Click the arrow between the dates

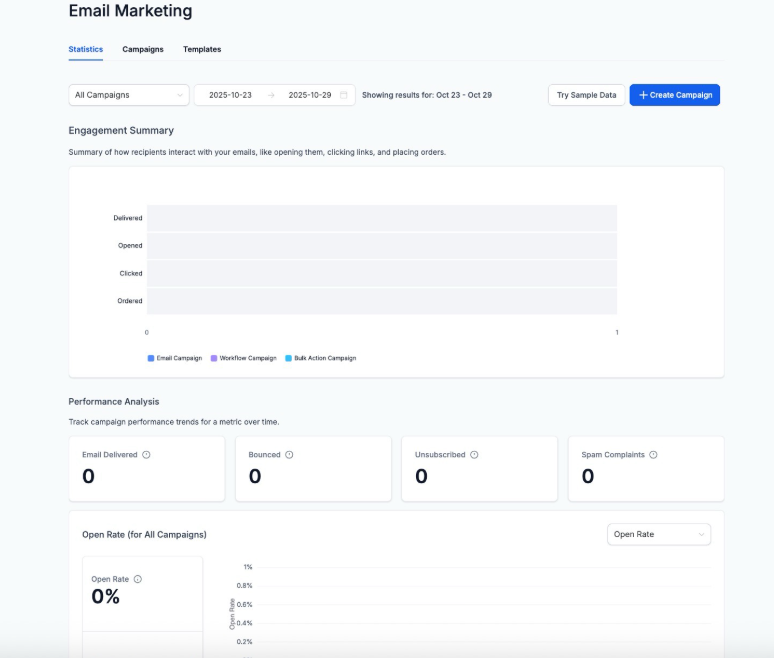click(x=270, y=95)
